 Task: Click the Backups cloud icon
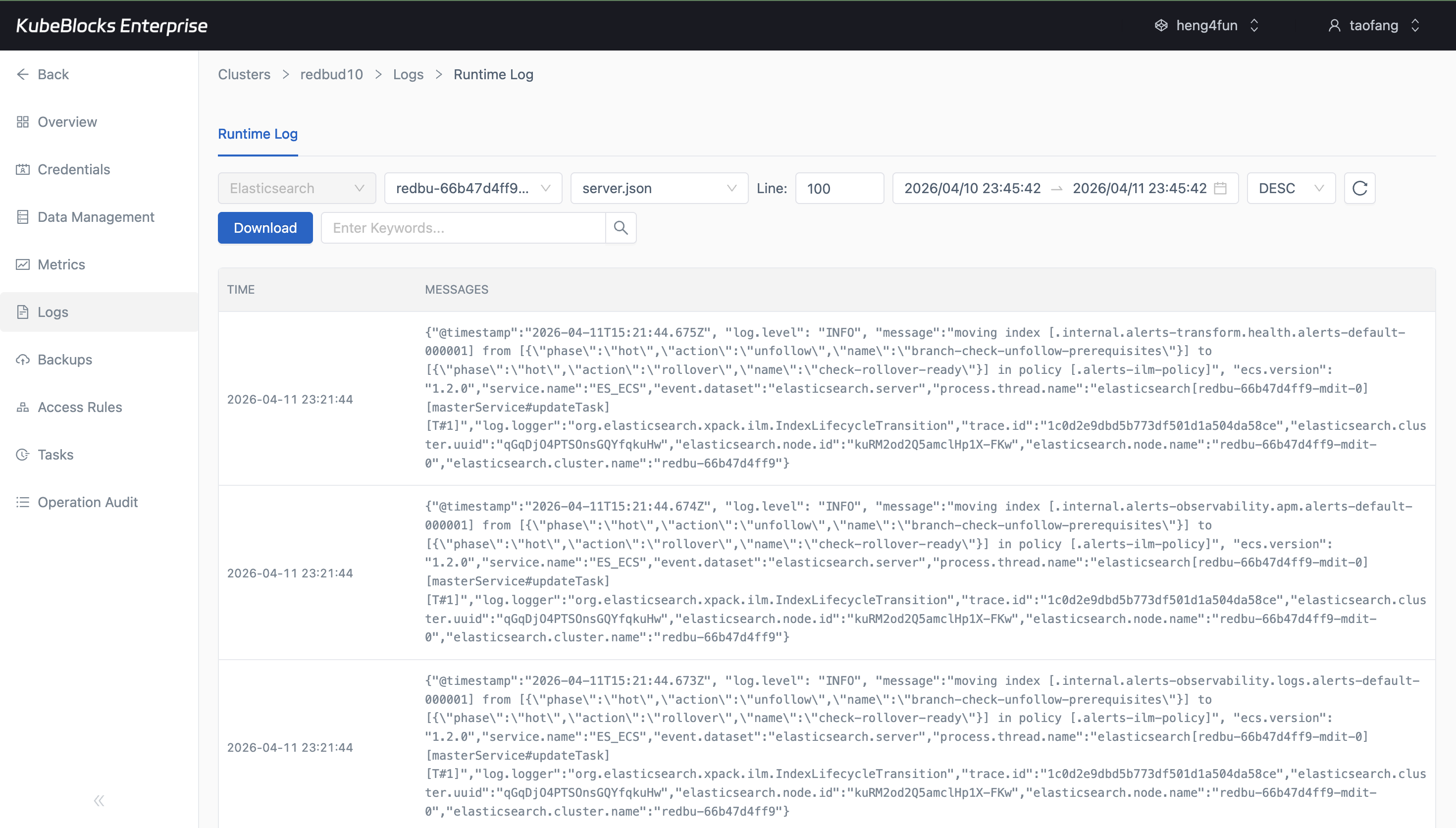click(23, 360)
